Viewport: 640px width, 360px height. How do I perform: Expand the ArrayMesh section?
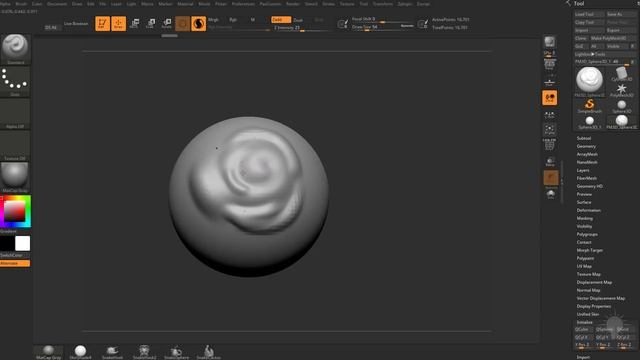587,154
